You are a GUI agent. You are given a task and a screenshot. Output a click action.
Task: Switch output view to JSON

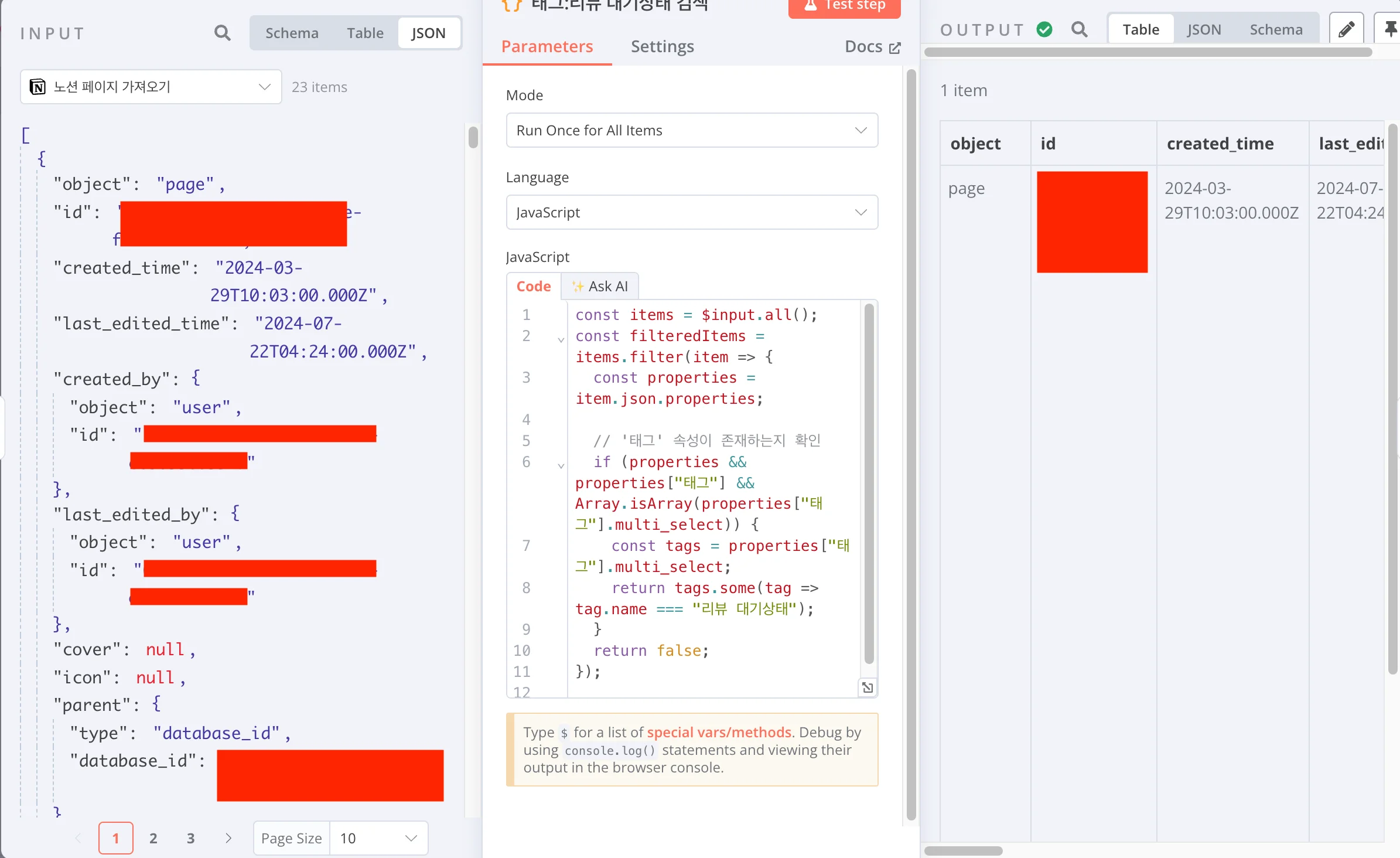tap(1204, 30)
